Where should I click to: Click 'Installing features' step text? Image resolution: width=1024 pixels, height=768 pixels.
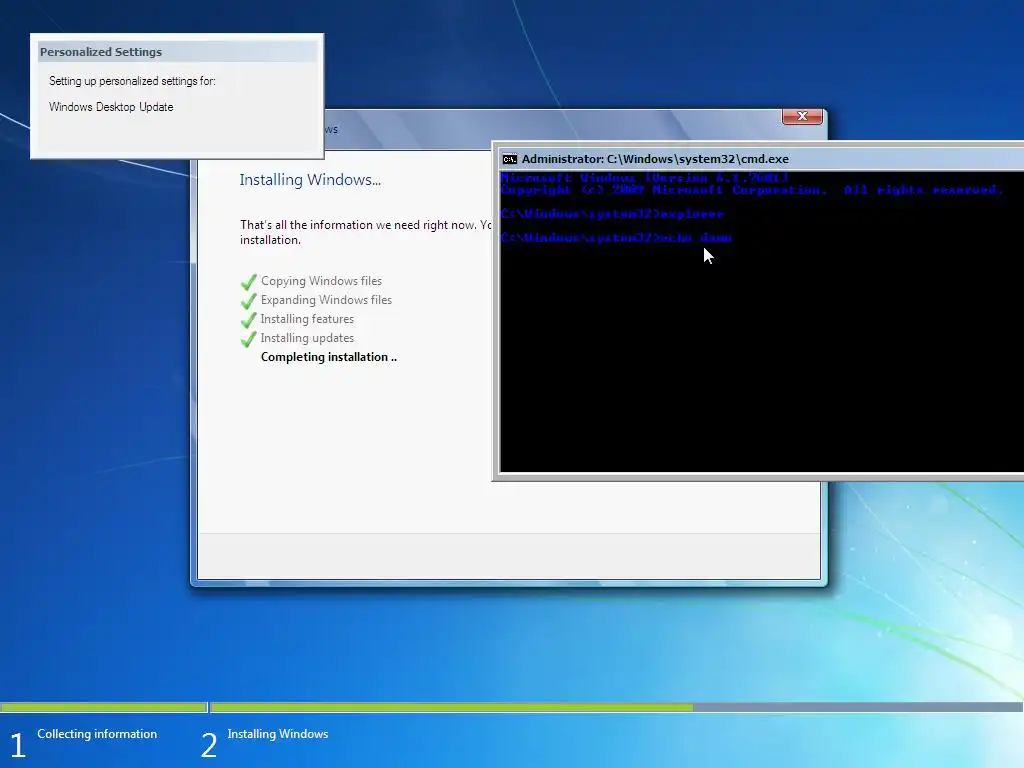[x=307, y=319]
